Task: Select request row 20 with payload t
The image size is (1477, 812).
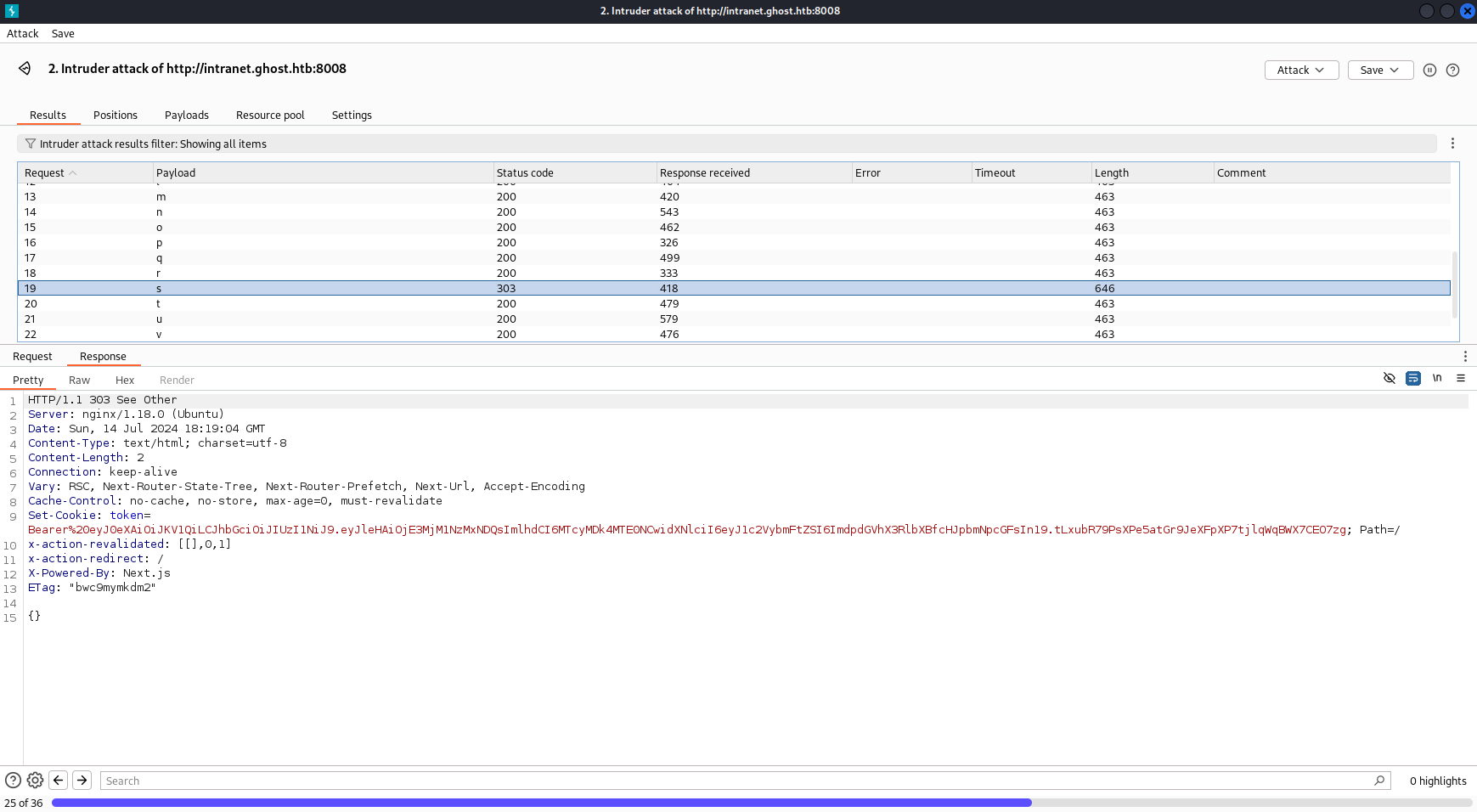Action: coord(734,304)
